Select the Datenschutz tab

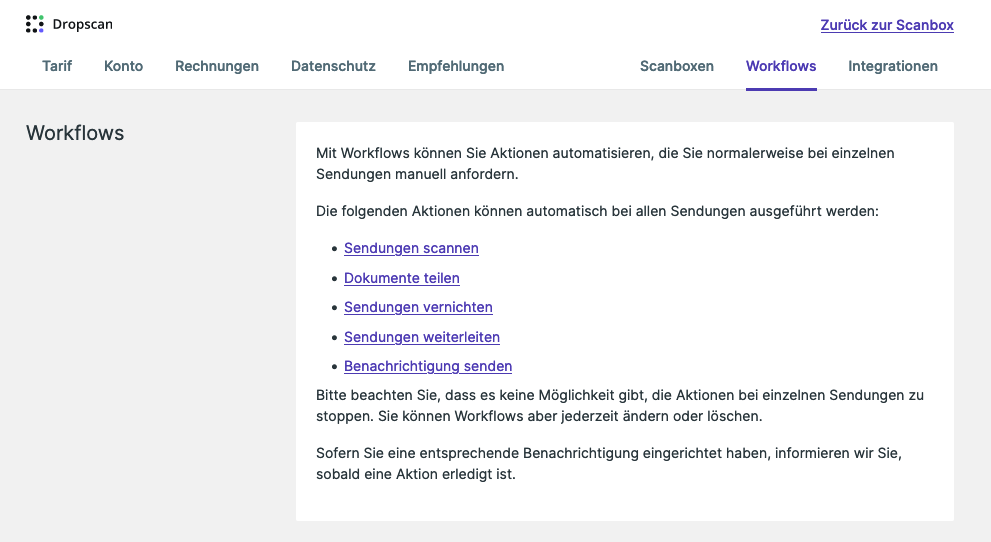coord(333,66)
